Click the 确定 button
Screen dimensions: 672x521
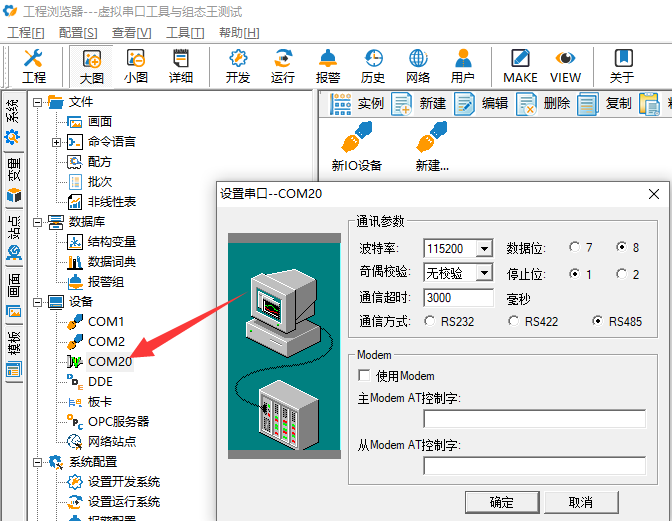502,502
